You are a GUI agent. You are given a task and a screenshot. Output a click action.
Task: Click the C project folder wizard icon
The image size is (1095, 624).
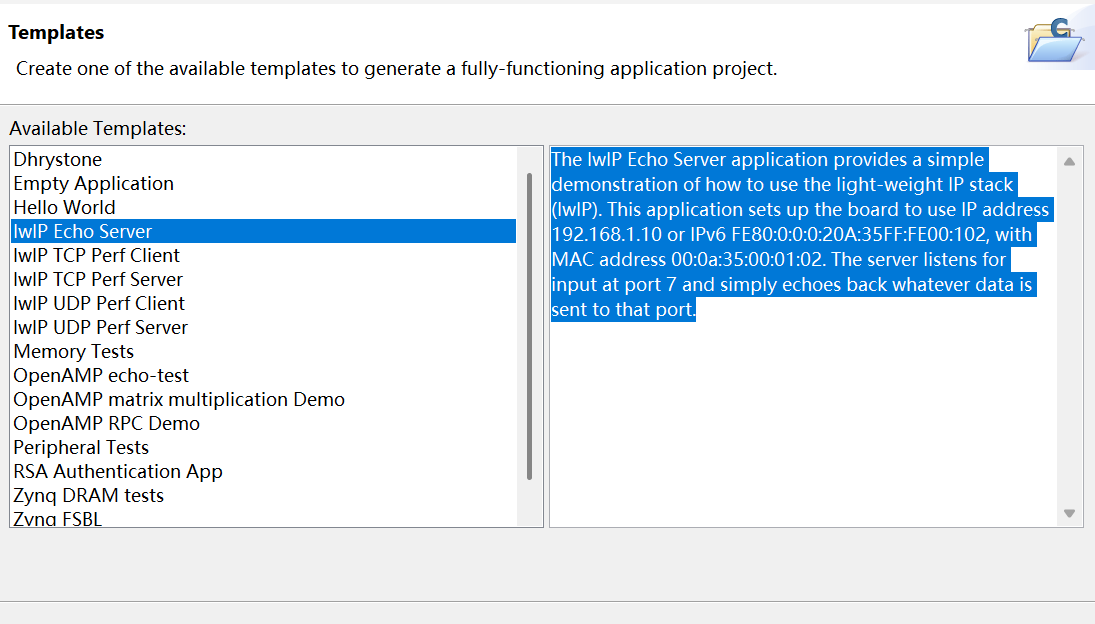[x=1055, y=40]
